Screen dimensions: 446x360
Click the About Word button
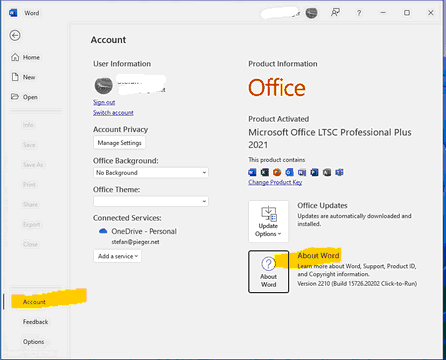click(268, 272)
